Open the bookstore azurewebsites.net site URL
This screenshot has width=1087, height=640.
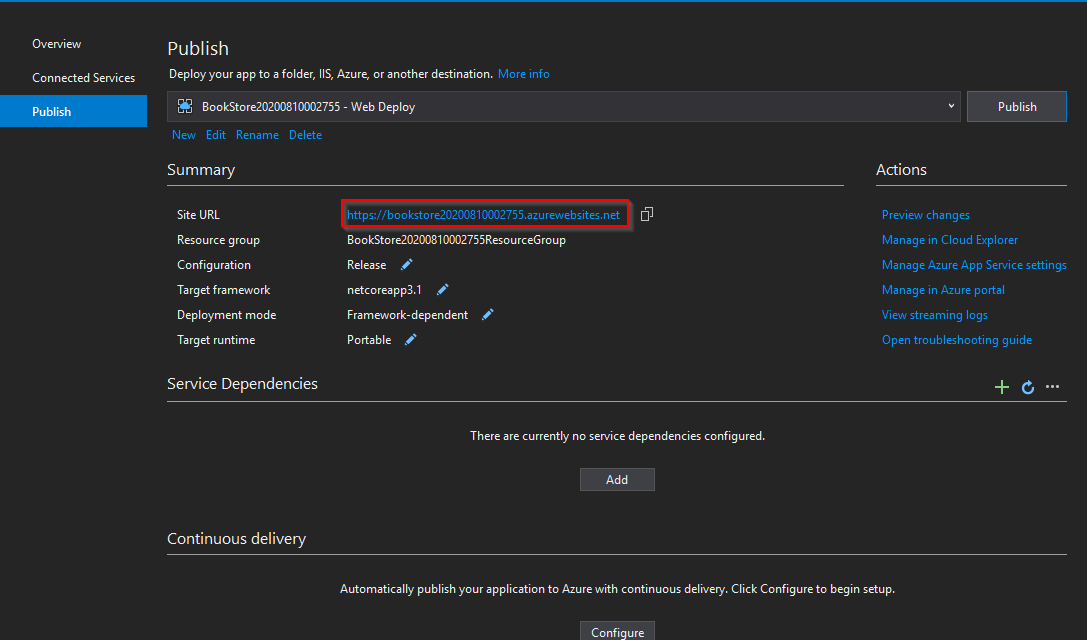click(x=483, y=215)
